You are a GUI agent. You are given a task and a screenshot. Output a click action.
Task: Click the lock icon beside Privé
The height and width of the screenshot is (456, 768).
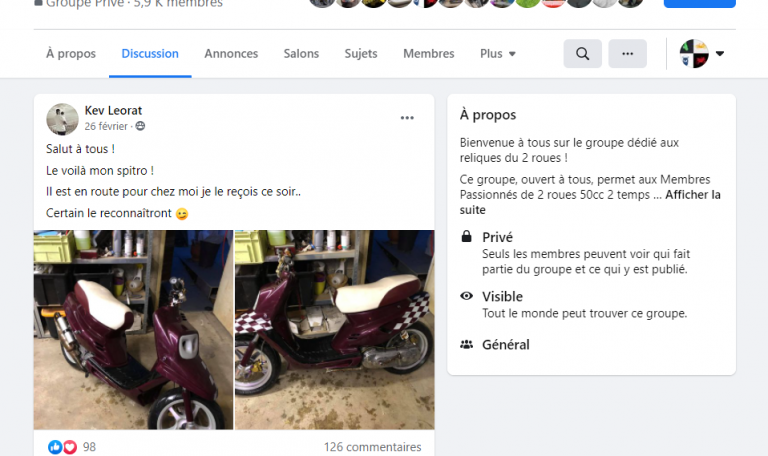tap(466, 237)
